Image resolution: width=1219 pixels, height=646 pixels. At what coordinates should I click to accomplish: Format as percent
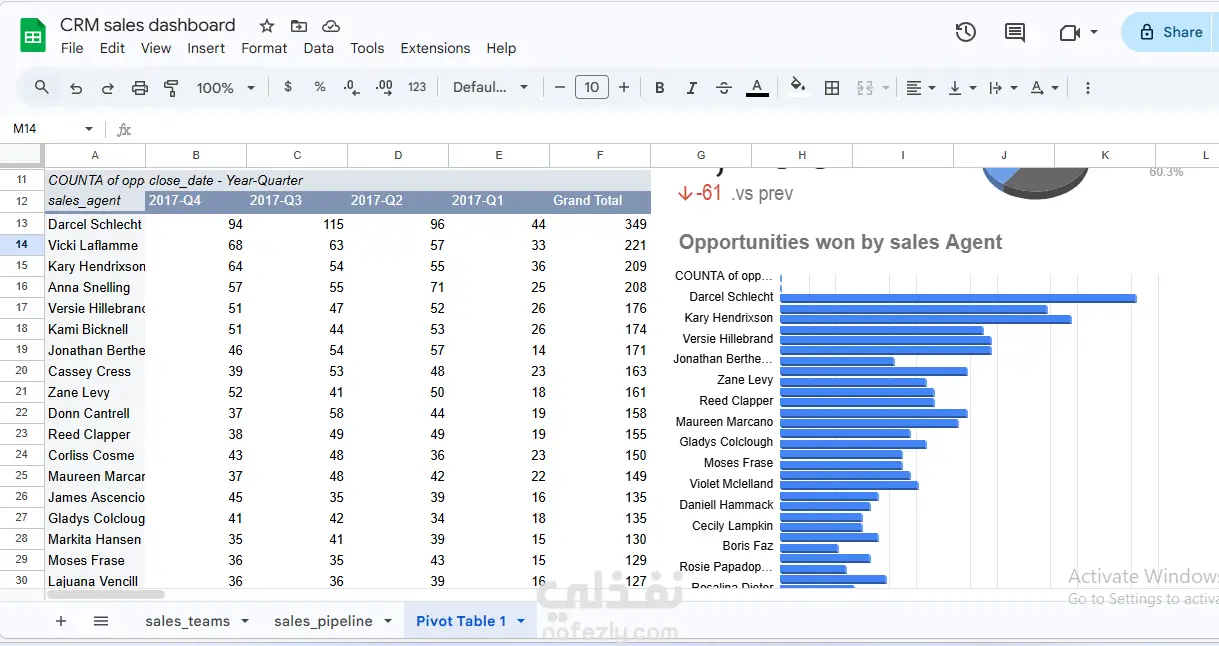click(x=320, y=87)
